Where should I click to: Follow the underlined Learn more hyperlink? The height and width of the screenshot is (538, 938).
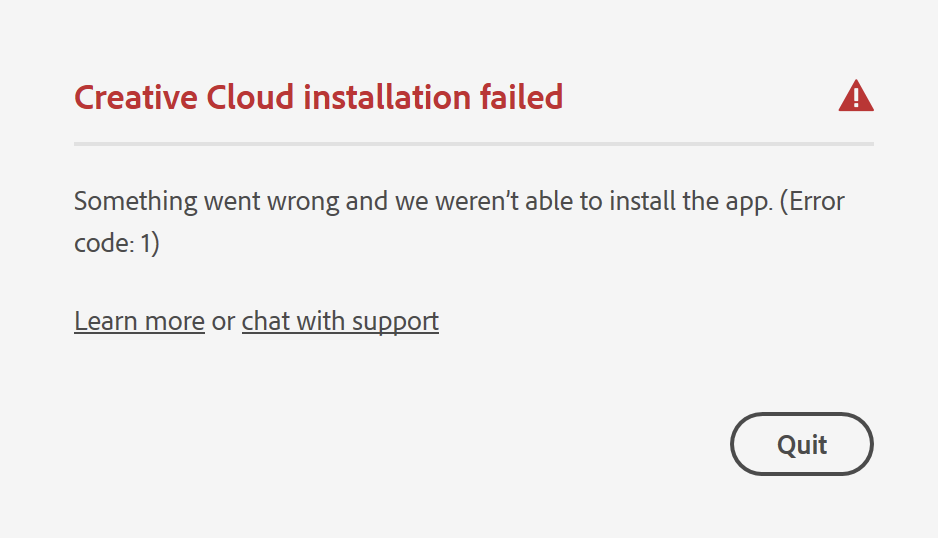139,321
